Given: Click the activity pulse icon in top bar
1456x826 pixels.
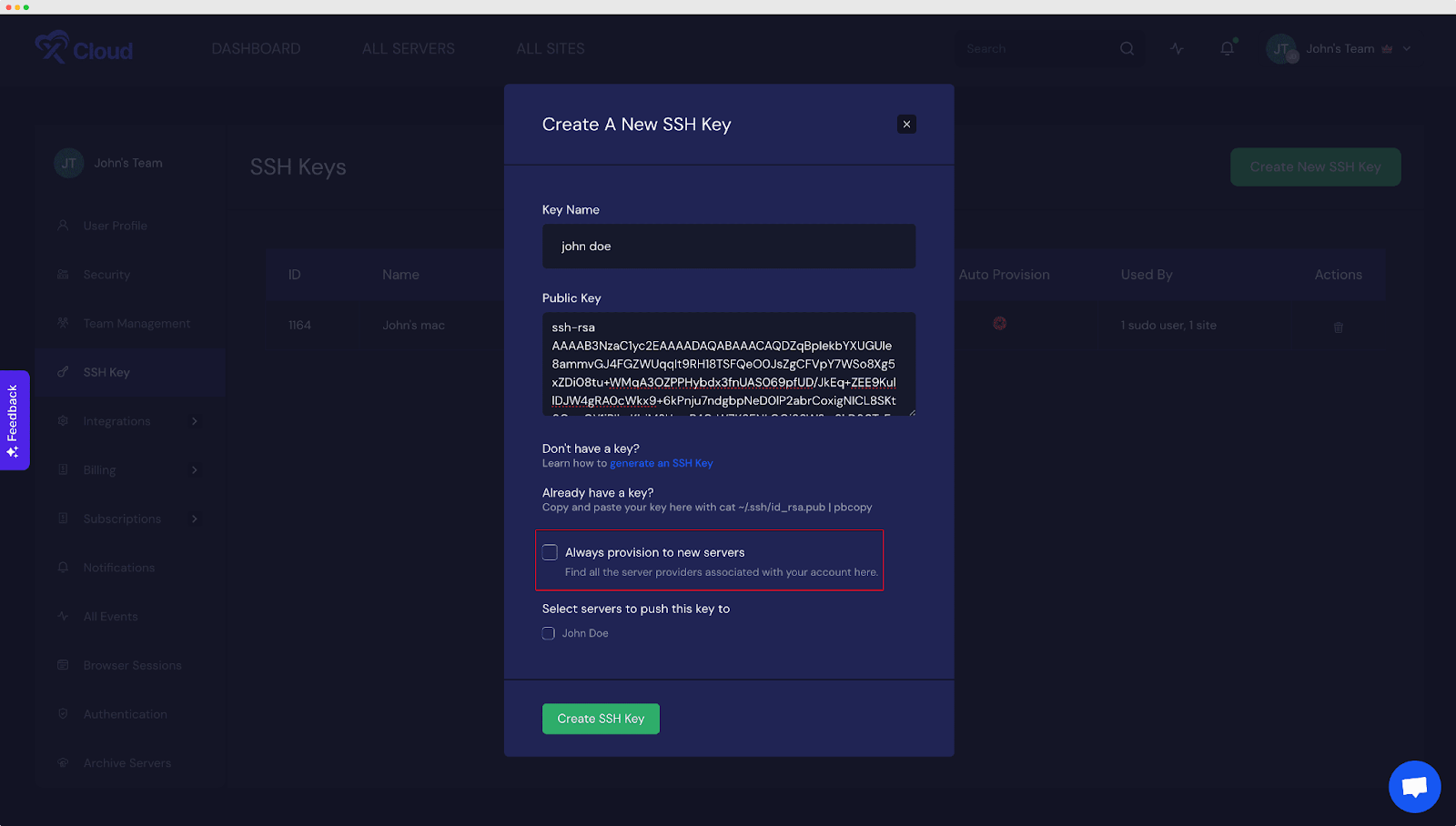Looking at the screenshot, I should (x=1176, y=49).
